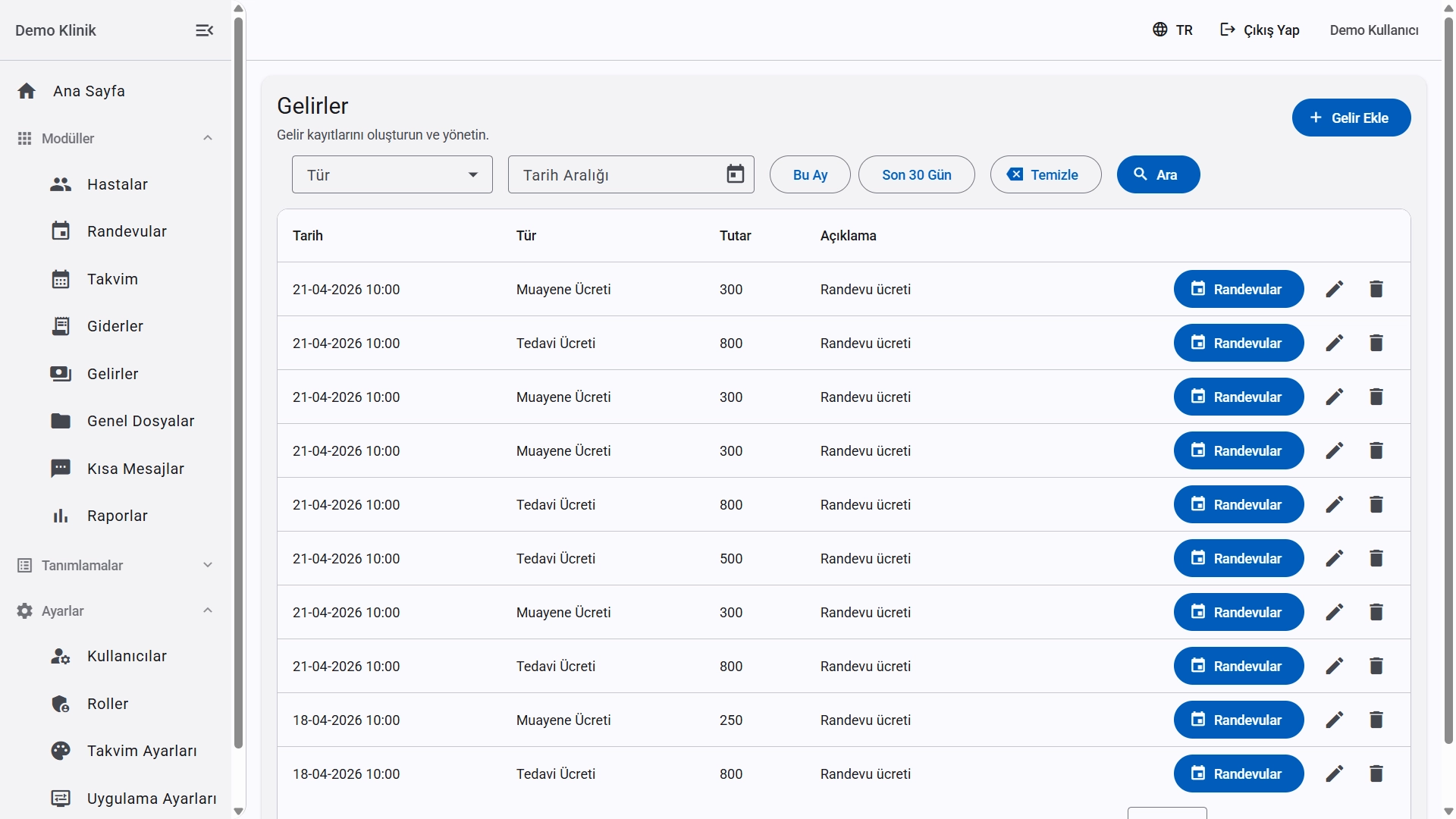Image resolution: width=1456 pixels, height=819 pixels.
Task: Delete the Muayene Ücreti 250 row
Action: click(x=1376, y=720)
